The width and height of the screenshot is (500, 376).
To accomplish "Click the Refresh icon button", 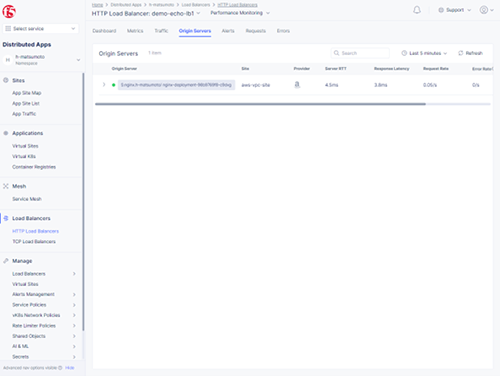I will [461, 53].
